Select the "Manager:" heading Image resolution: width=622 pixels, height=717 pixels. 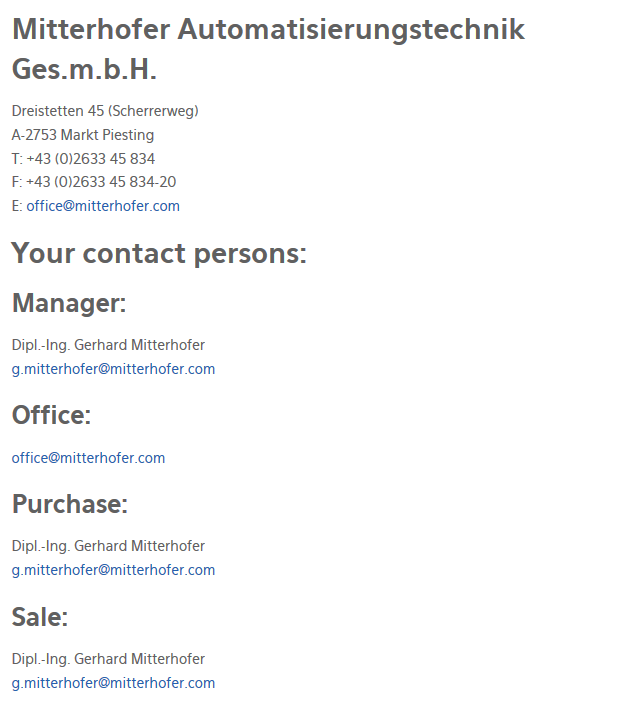point(69,303)
